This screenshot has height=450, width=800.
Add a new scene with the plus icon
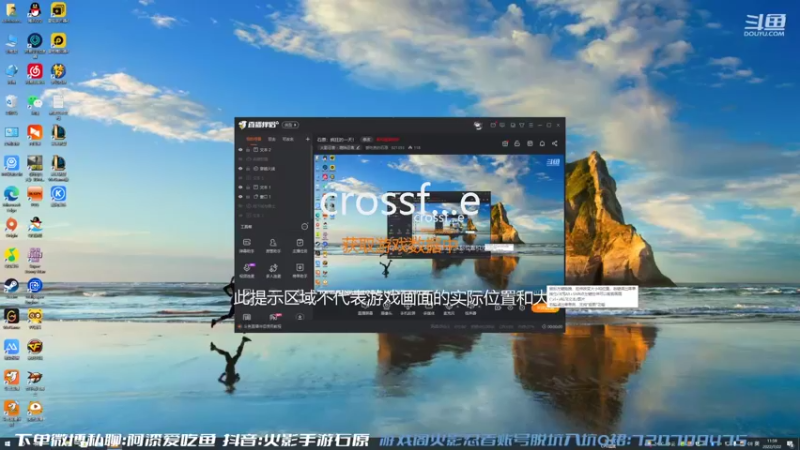[307, 139]
